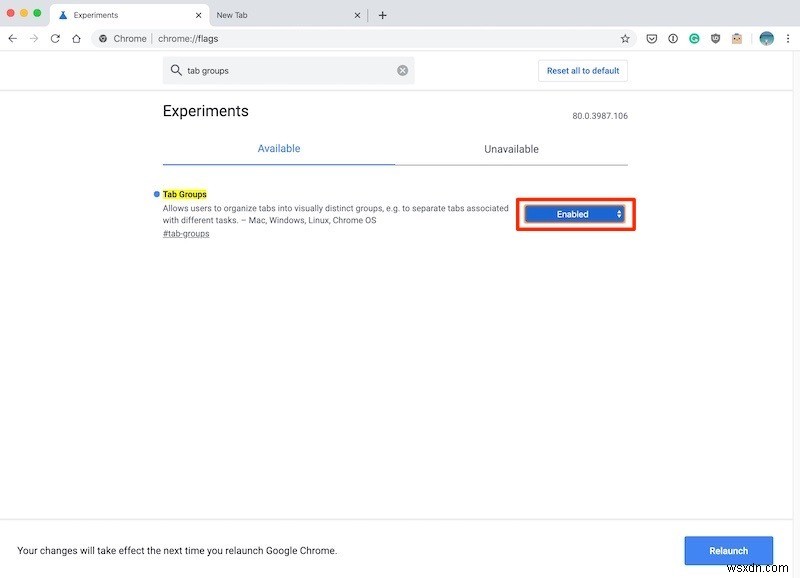Screen dimensions: 800x578
Task: Click the Relaunch button
Action: click(x=728, y=550)
